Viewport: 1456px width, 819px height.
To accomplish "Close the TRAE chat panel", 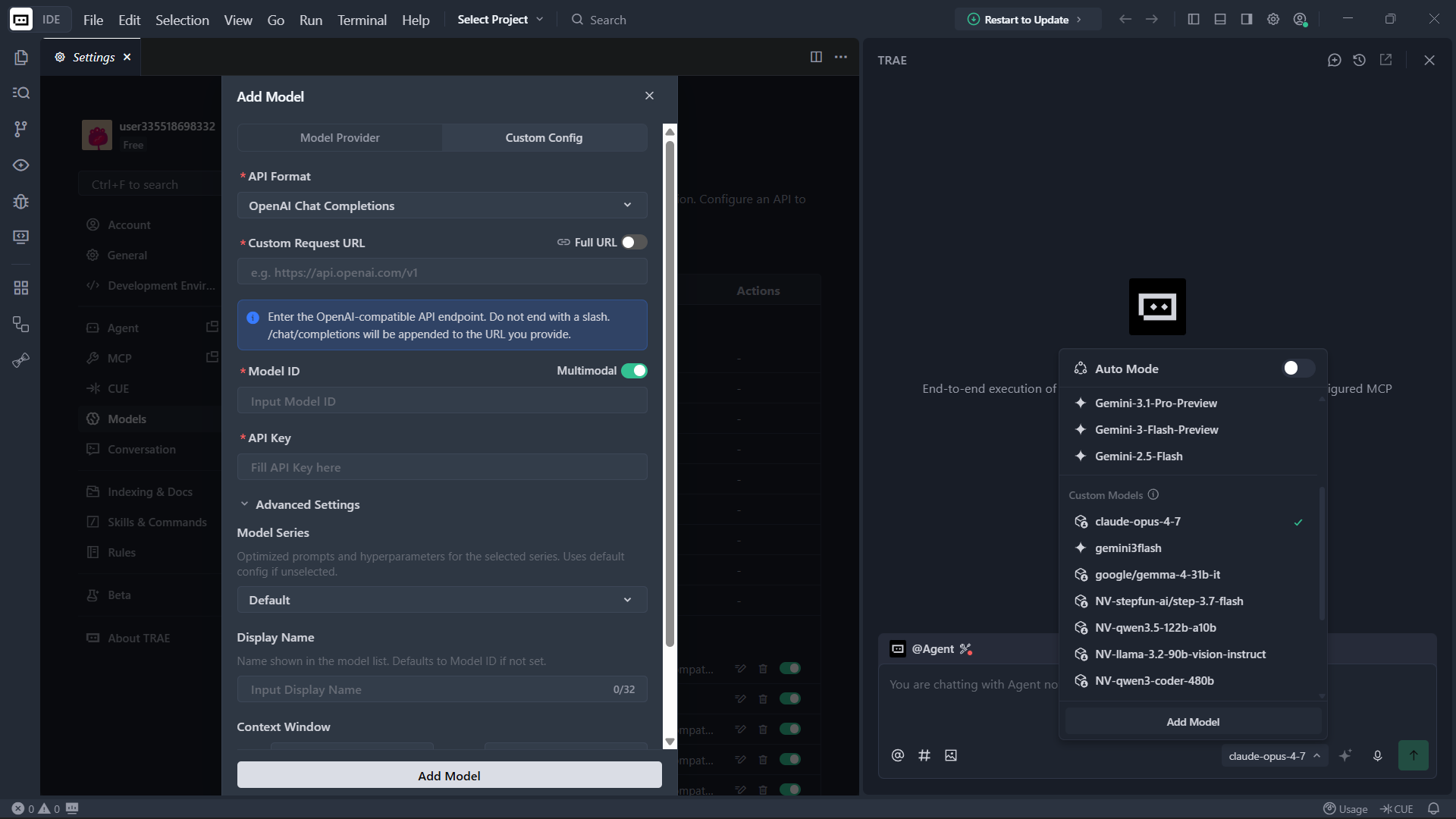I will click(1429, 60).
